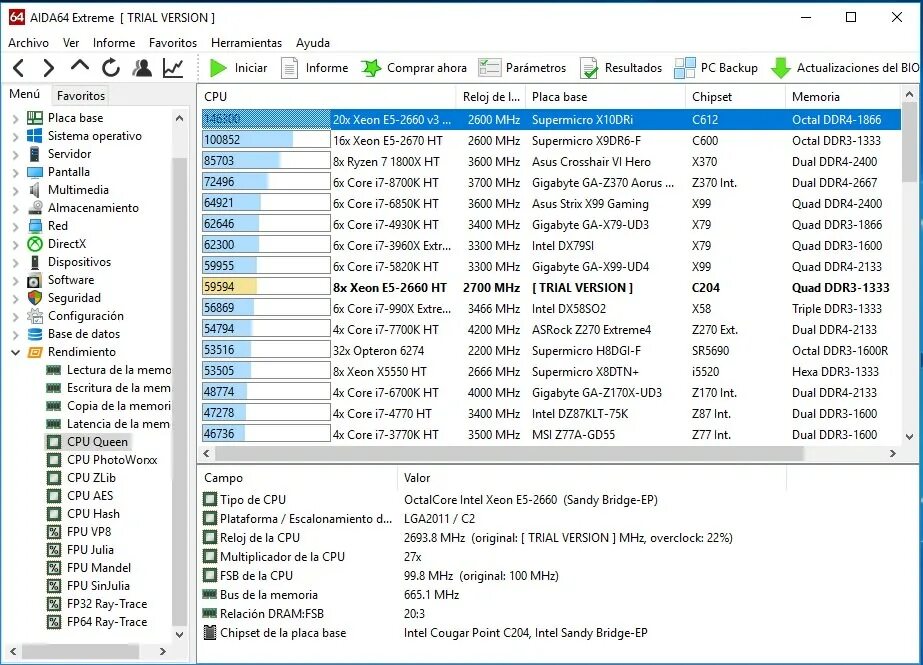Screen dimensions: 923x665
Task: Select Pantalla monitor icon in tree
Action: [x=35, y=172]
